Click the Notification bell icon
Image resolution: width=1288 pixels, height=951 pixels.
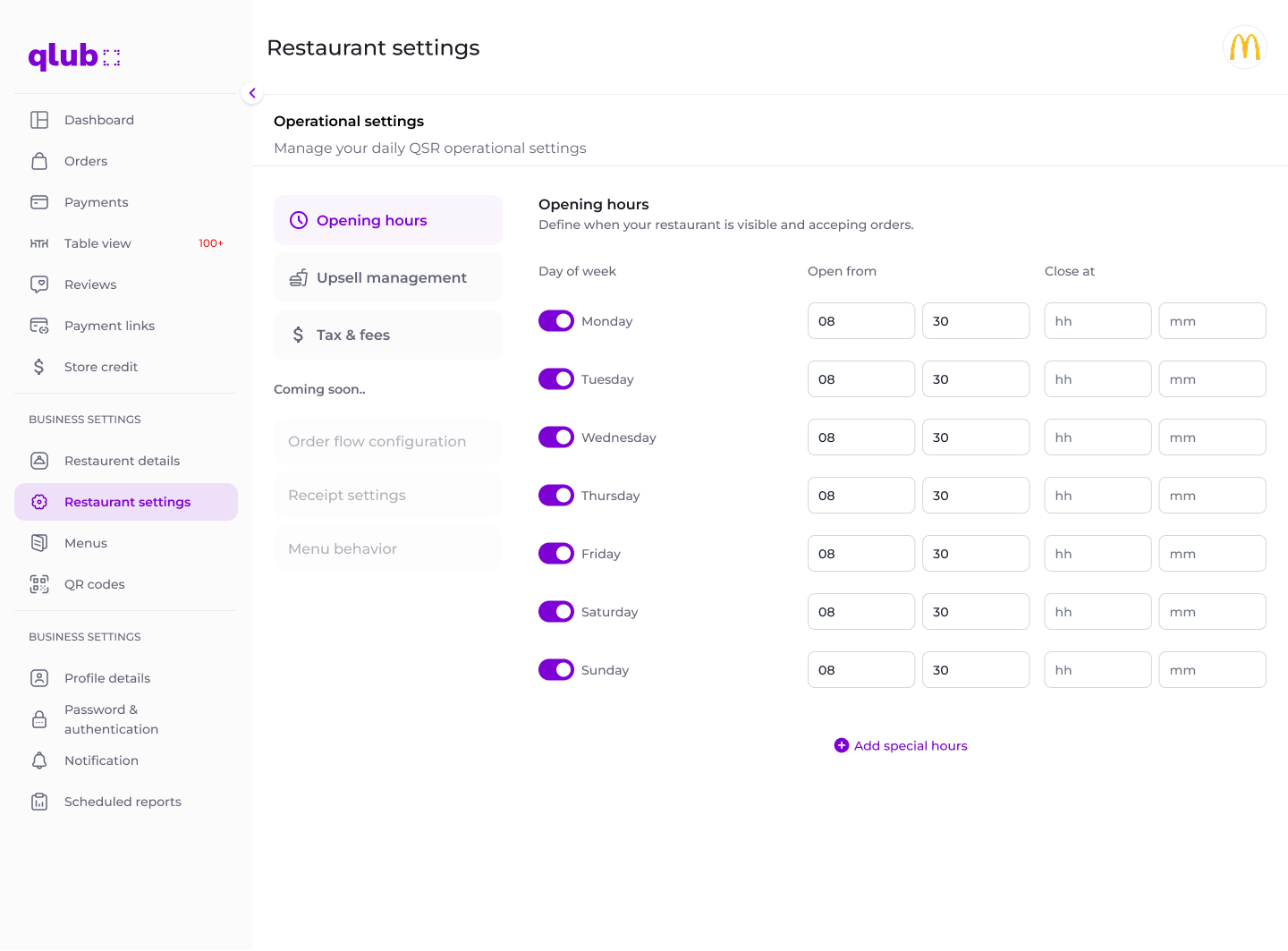[39, 760]
